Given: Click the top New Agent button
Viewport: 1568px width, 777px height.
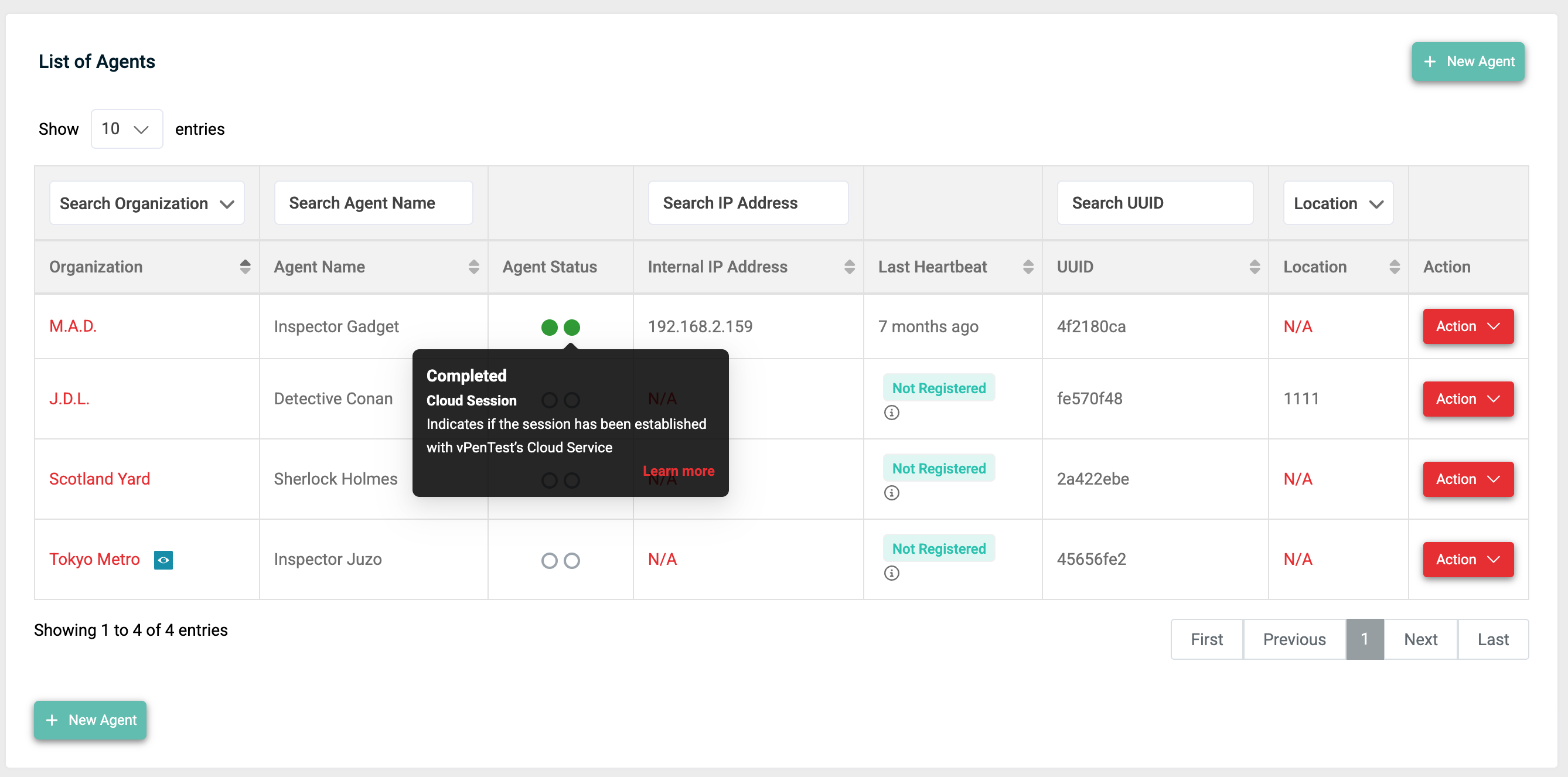Looking at the screenshot, I should [1468, 62].
